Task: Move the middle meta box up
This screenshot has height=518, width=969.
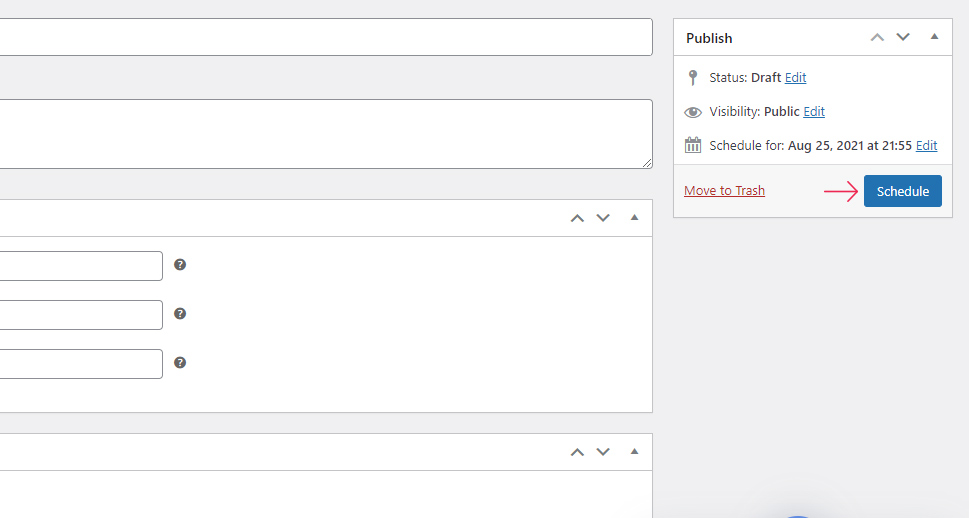Action: (x=577, y=218)
